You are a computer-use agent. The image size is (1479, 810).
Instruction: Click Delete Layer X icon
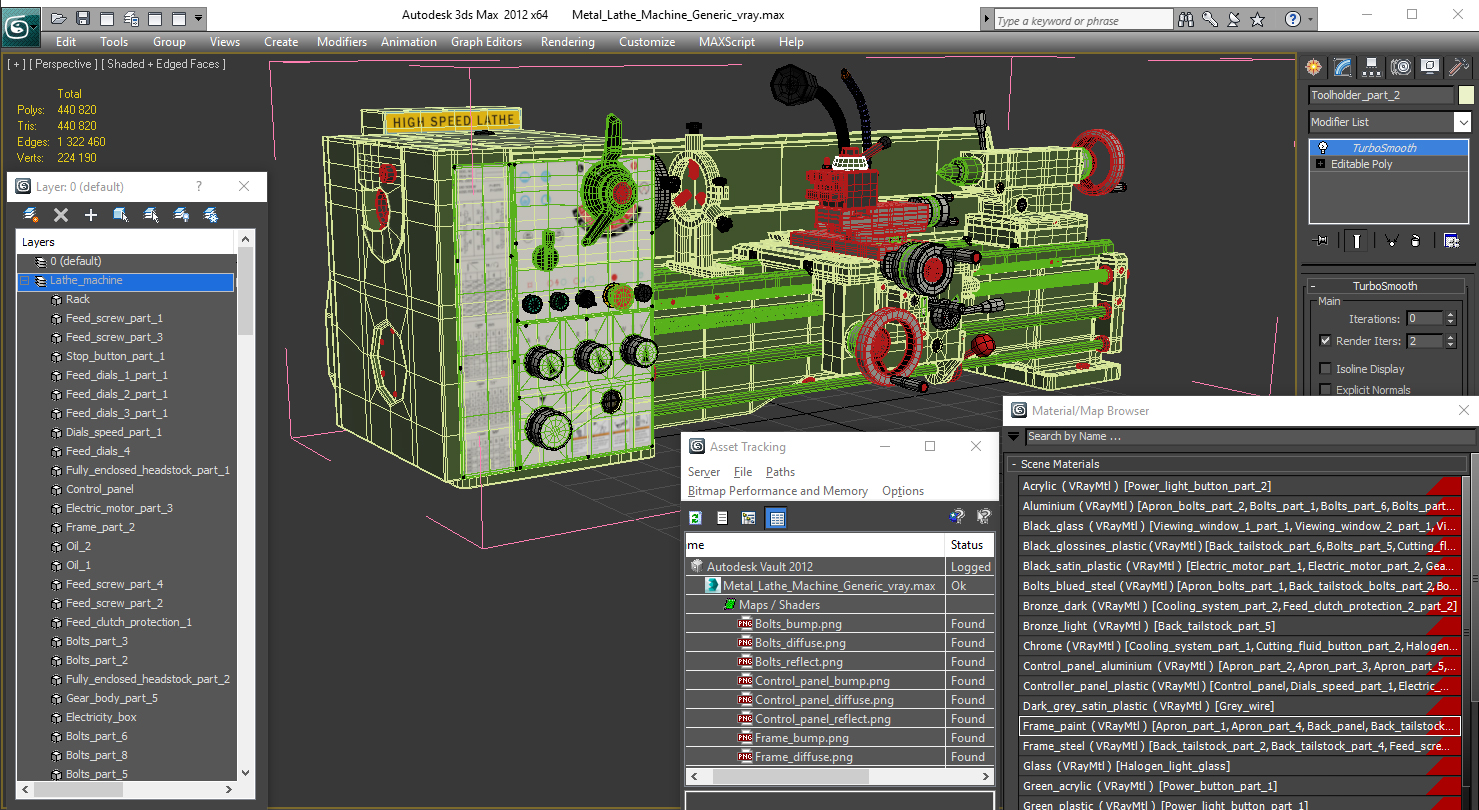pos(61,215)
